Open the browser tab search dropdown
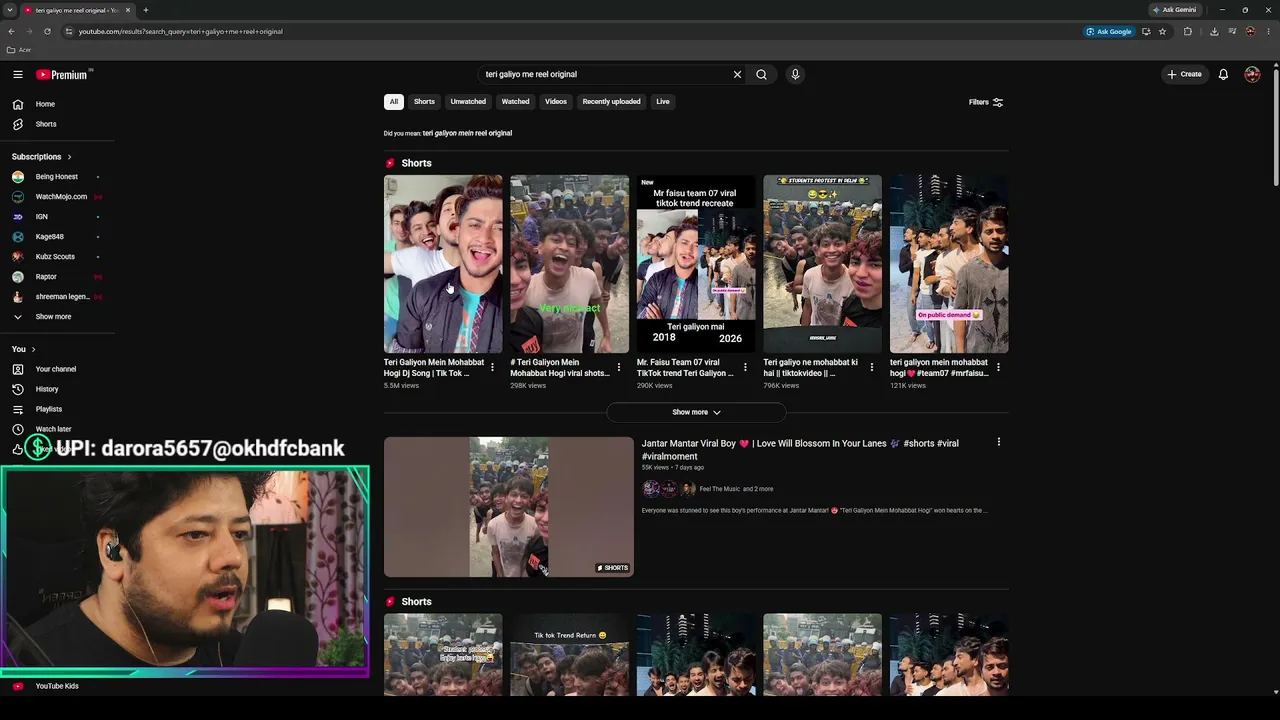 [x=10, y=10]
